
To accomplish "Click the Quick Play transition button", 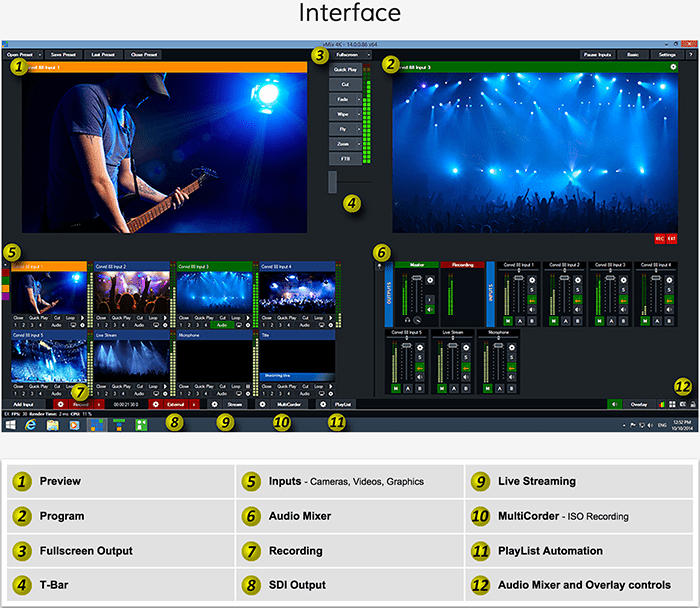I will click(346, 70).
